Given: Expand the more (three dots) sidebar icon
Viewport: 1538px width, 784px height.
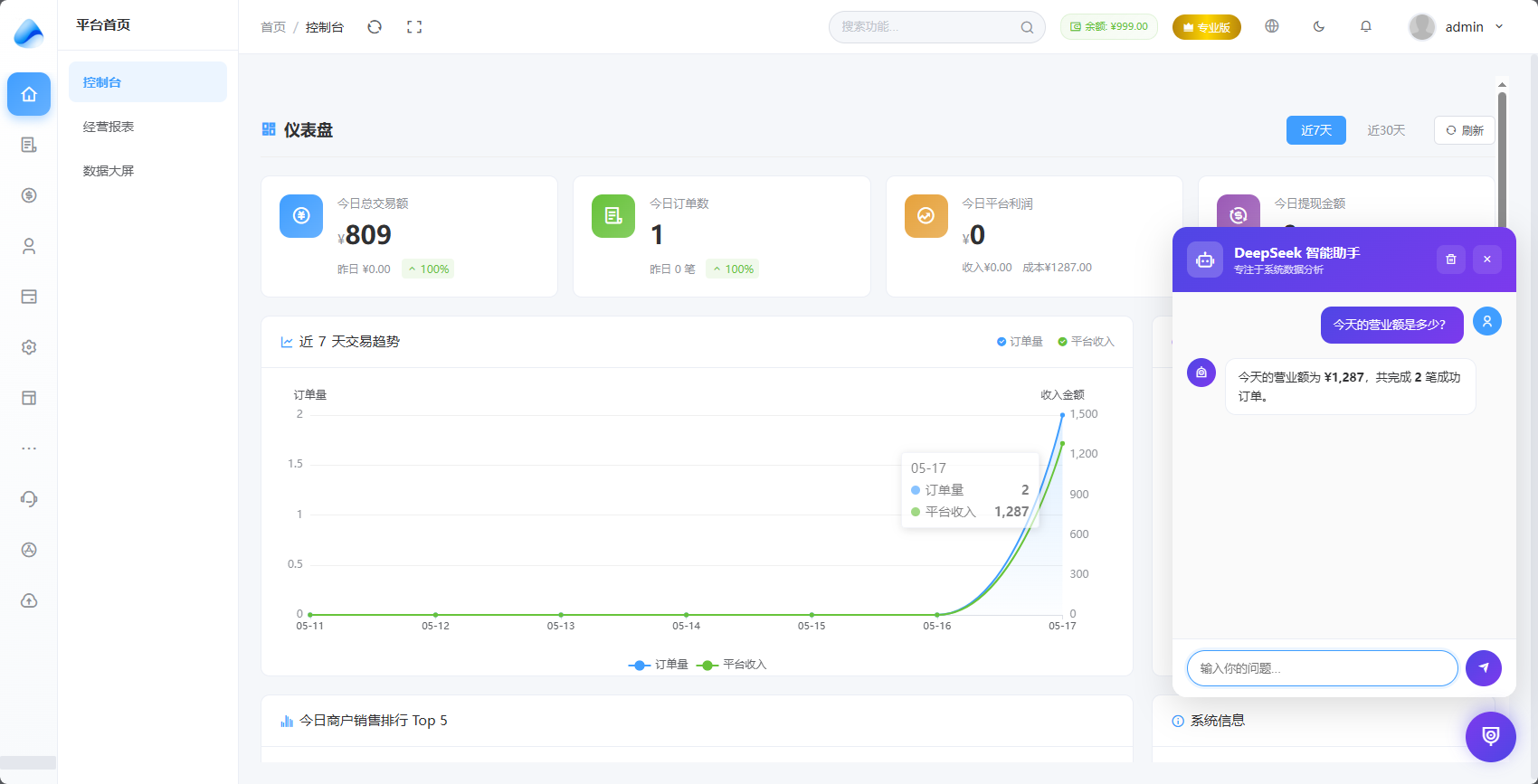Looking at the screenshot, I should point(29,449).
